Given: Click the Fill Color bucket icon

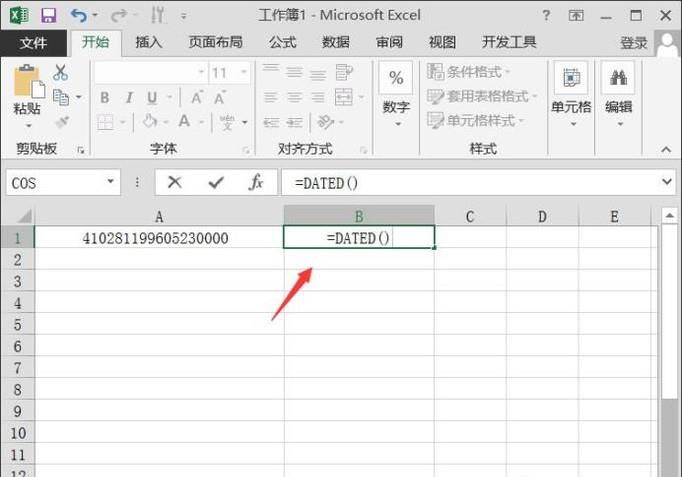Looking at the screenshot, I should (150, 121).
